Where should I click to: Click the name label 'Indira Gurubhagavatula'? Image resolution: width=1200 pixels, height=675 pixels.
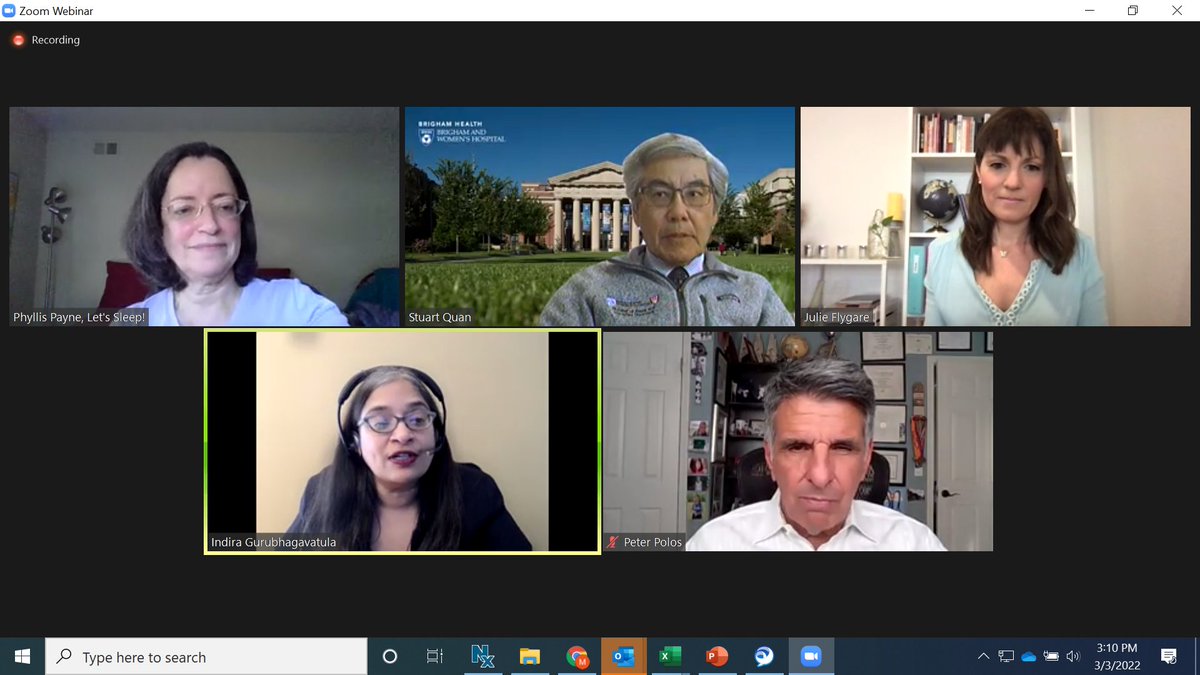(273, 542)
